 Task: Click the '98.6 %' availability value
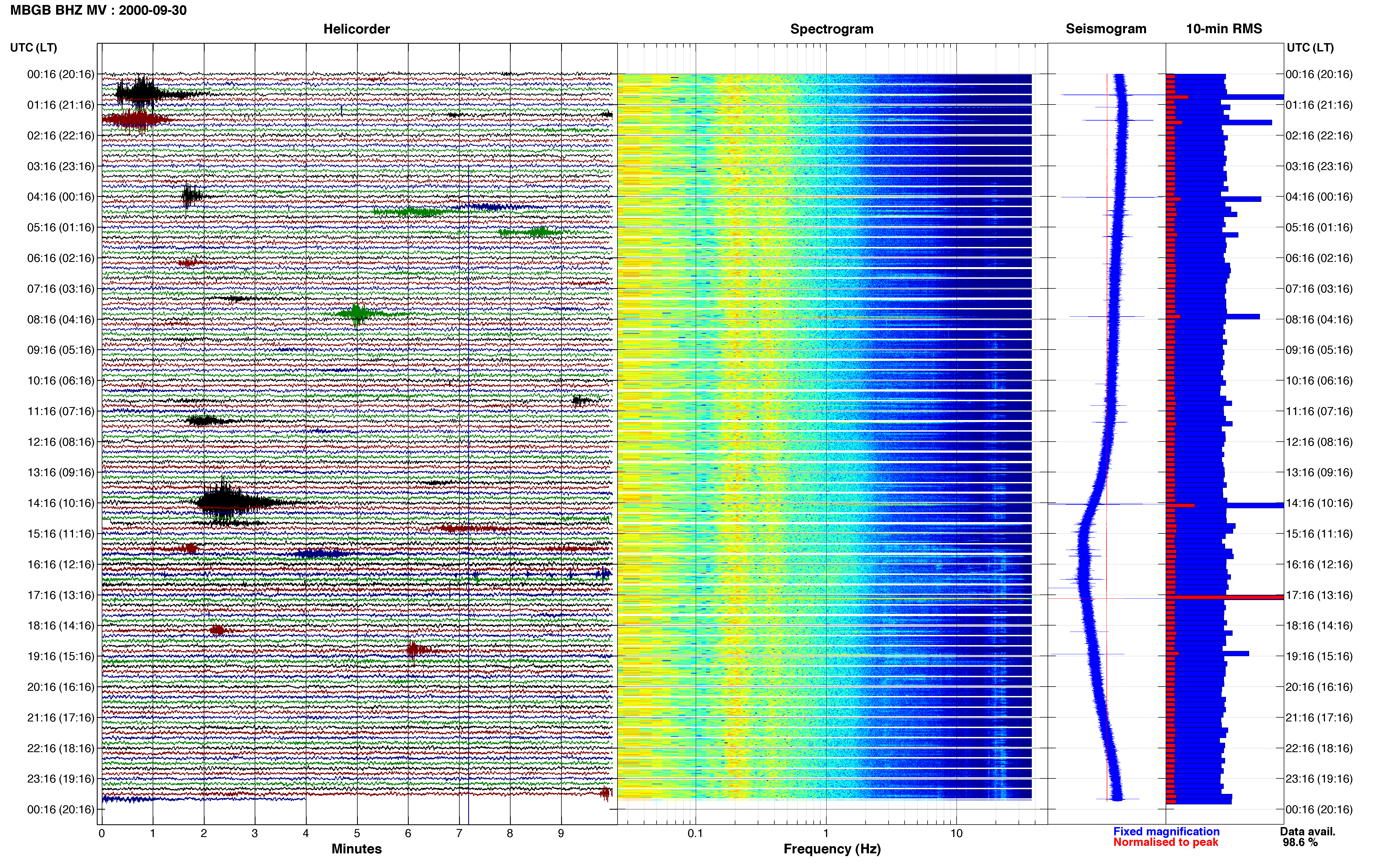click(1300, 842)
